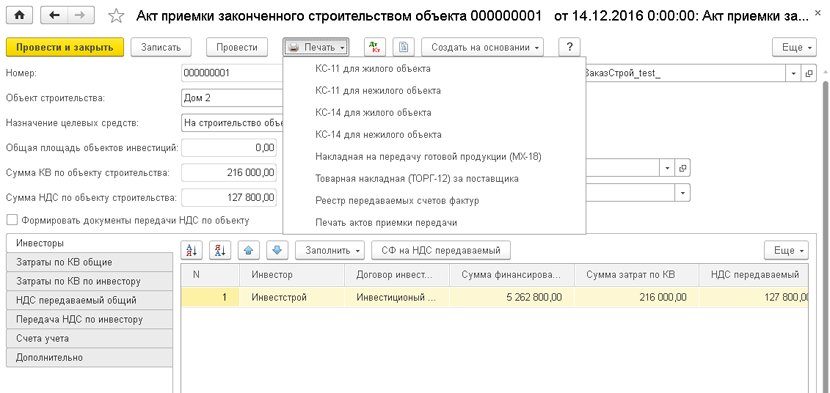Add document to favorites star
830x393 pixels.
tap(115, 16)
